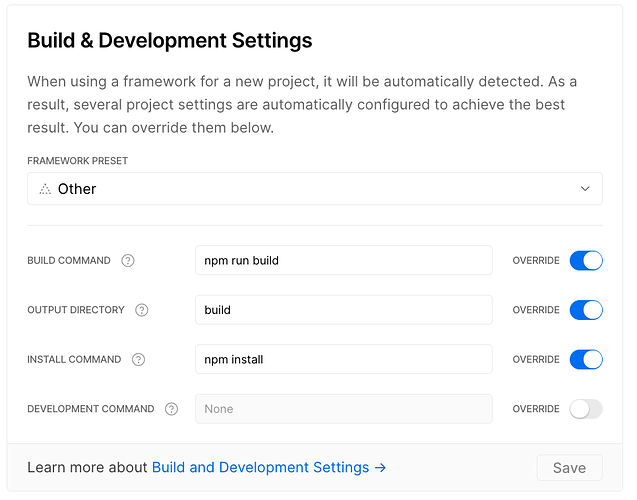Click the 'npm run build' input field
637x500 pixels.
343,261
